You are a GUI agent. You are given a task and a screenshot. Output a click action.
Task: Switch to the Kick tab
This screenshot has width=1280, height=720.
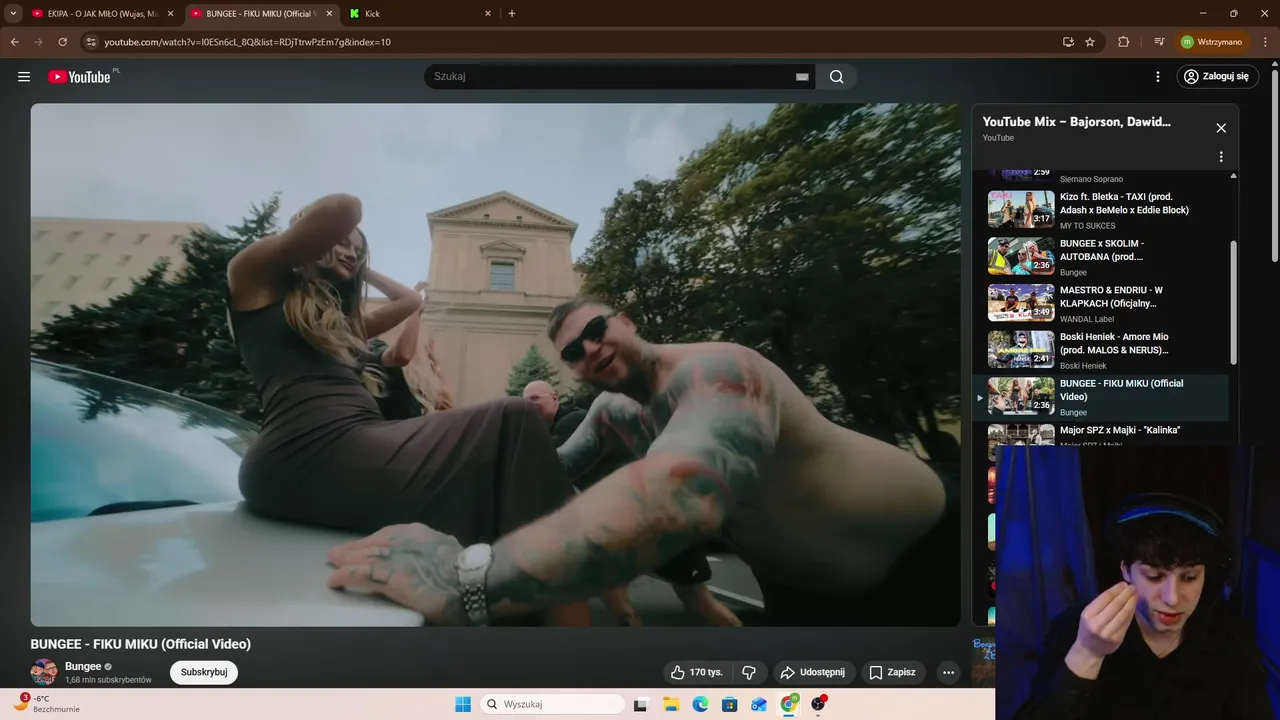[420, 14]
